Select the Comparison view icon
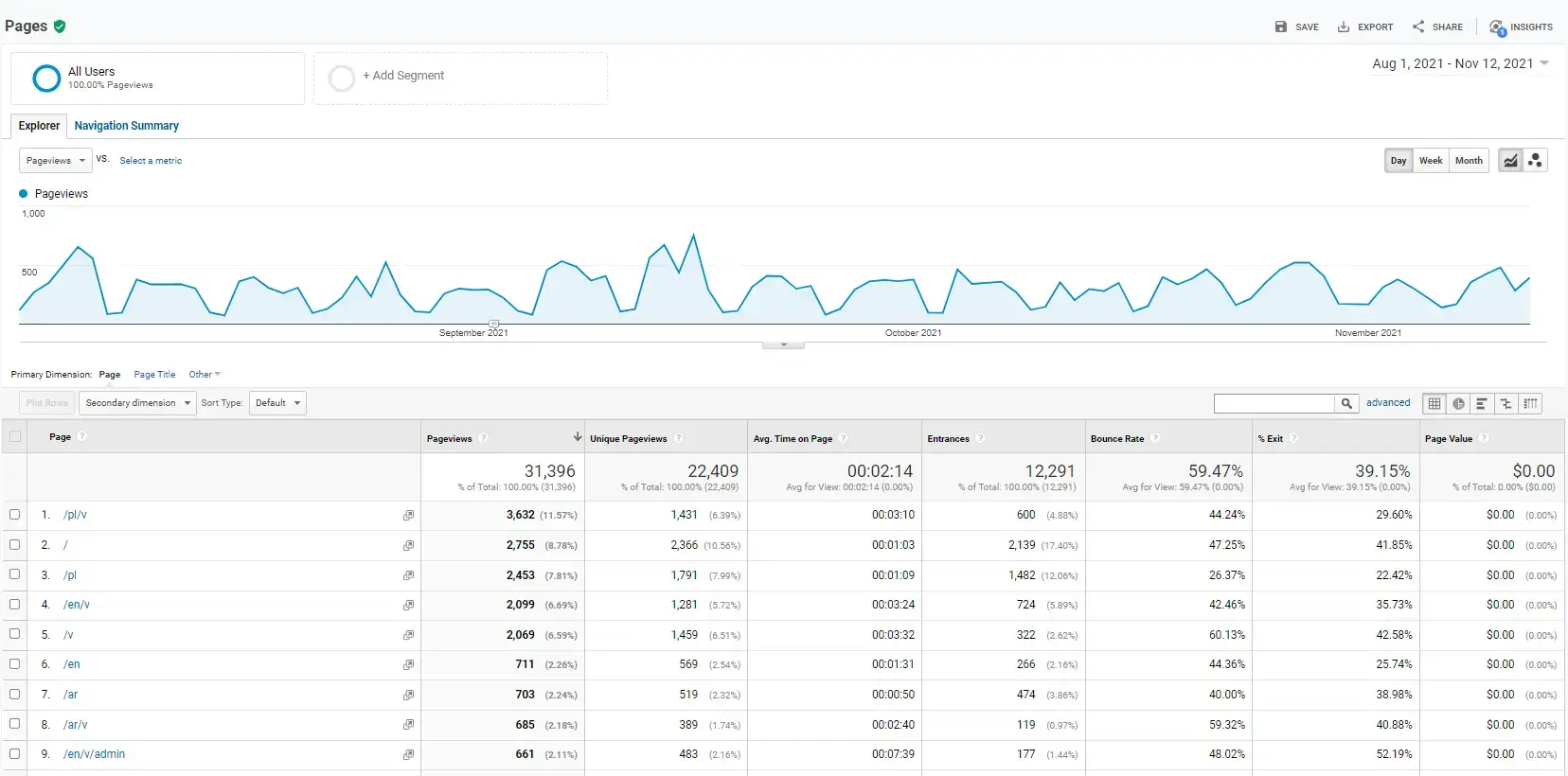 pos(1506,404)
